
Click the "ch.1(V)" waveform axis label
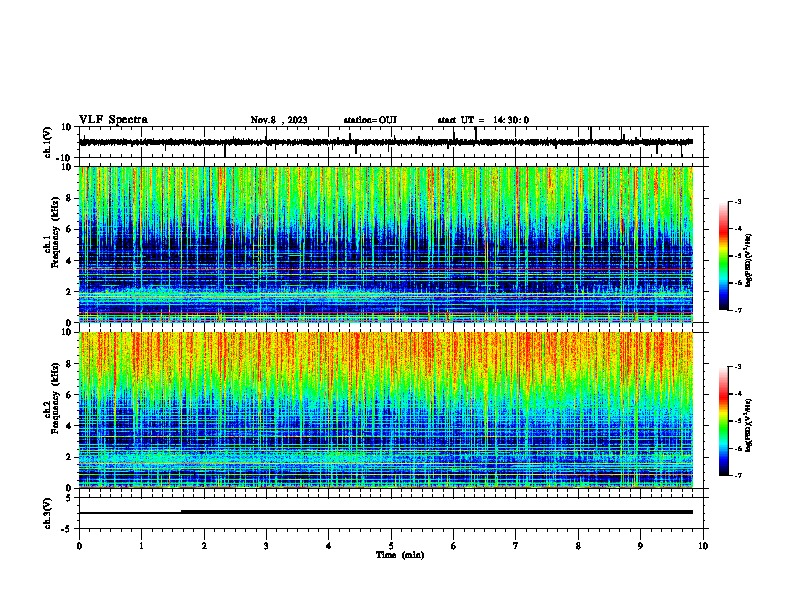48,142
